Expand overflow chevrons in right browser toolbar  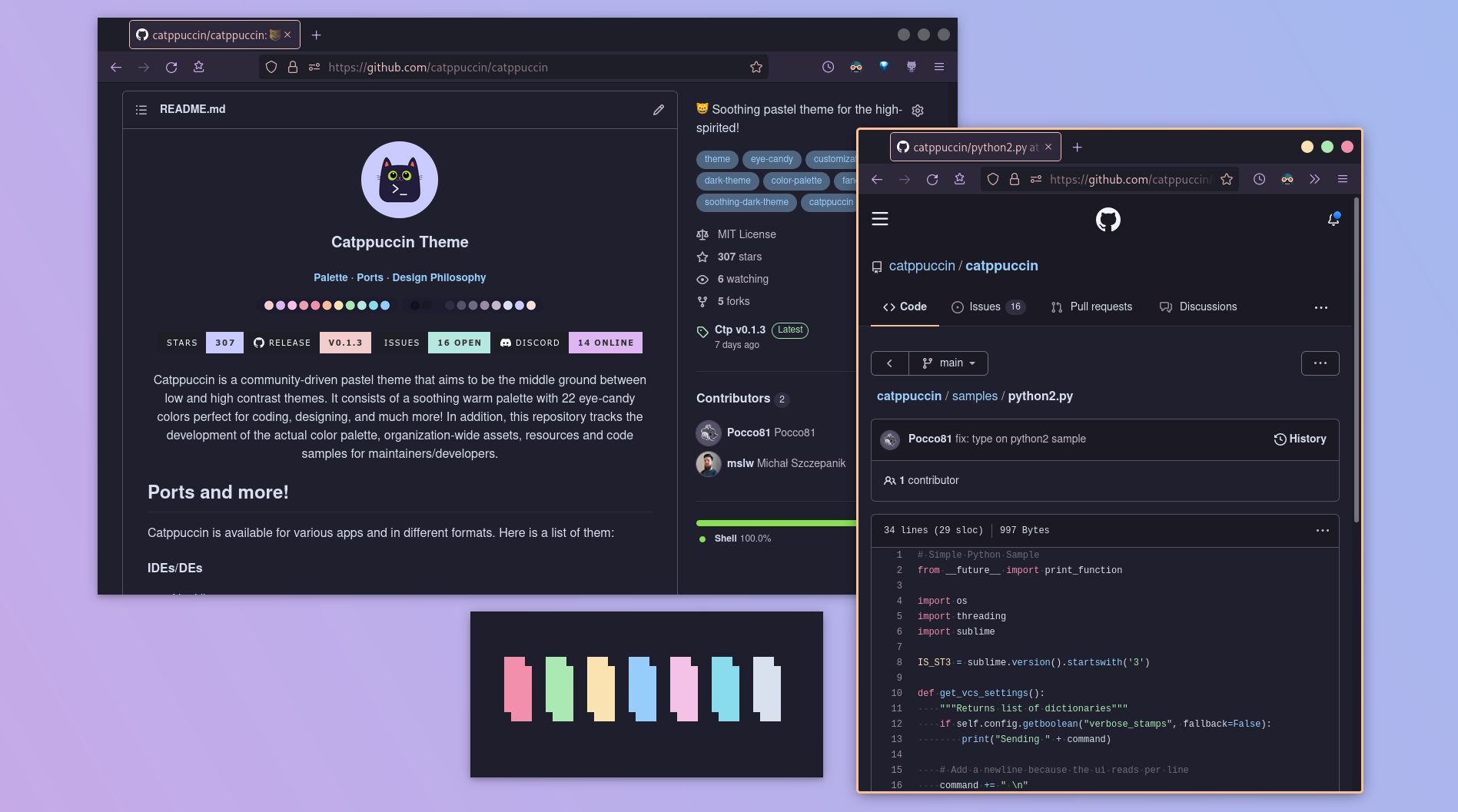click(1315, 179)
